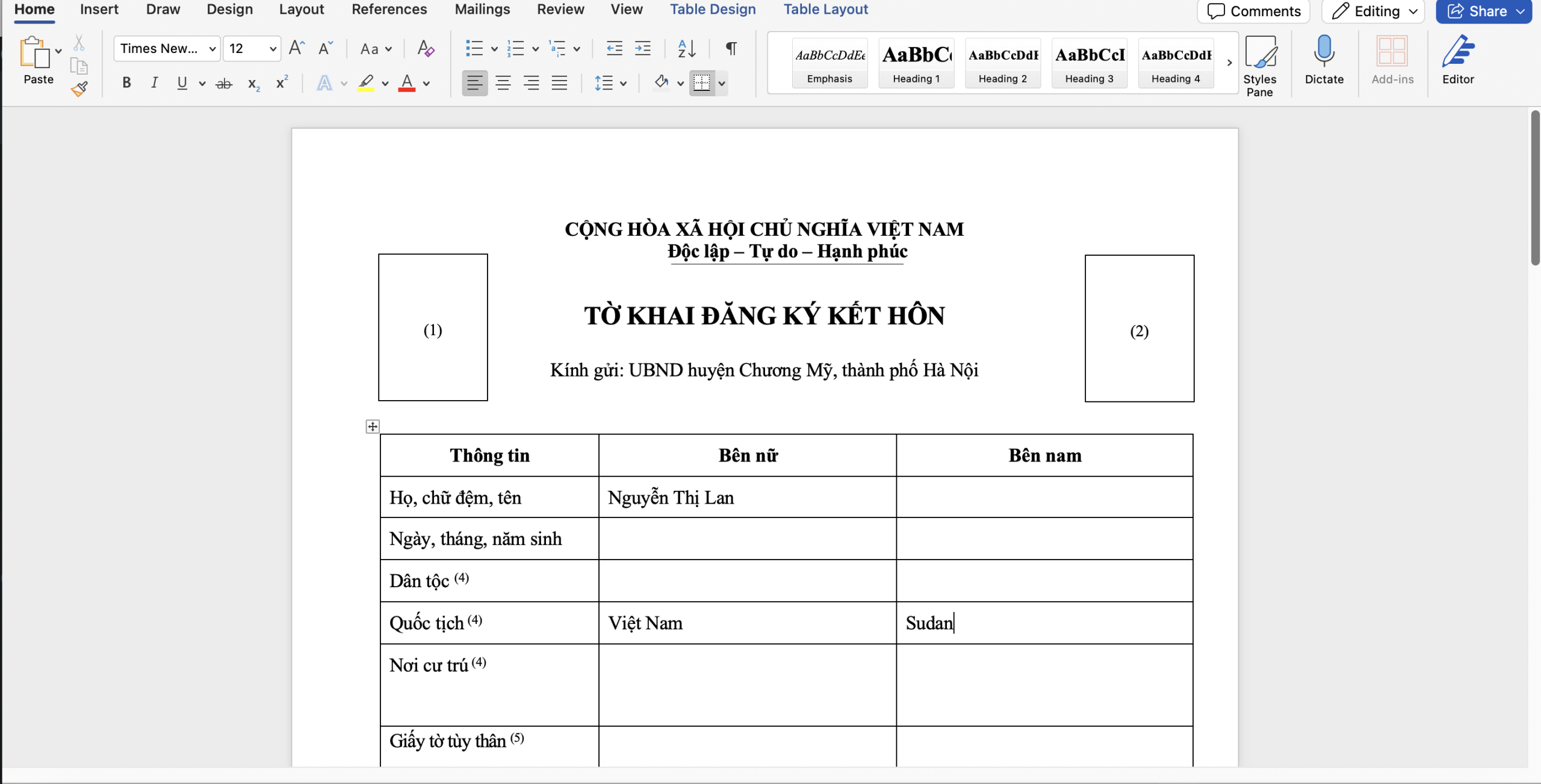
Task: Click the Sort icon
Action: [x=686, y=49]
